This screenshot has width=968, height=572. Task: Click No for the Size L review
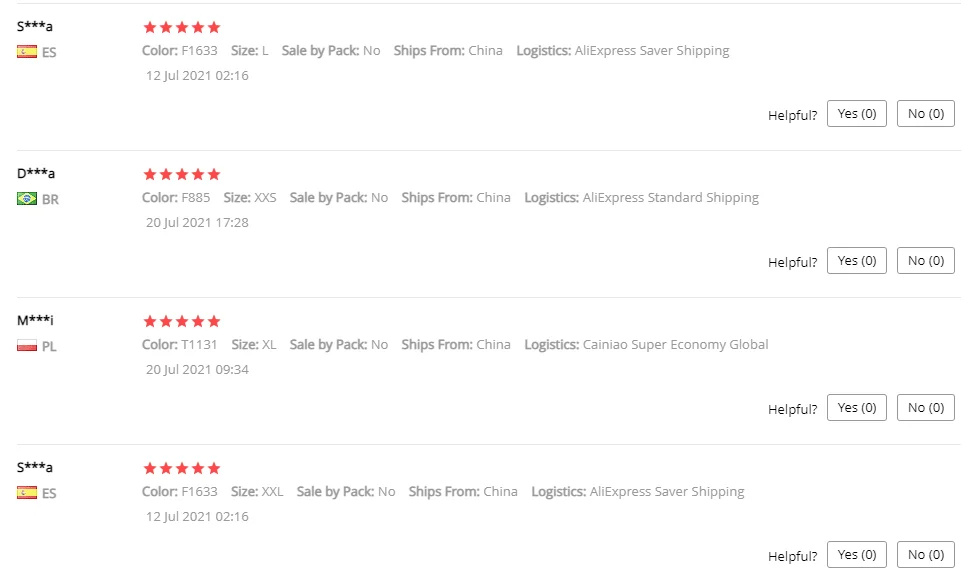[x=925, y=114]
